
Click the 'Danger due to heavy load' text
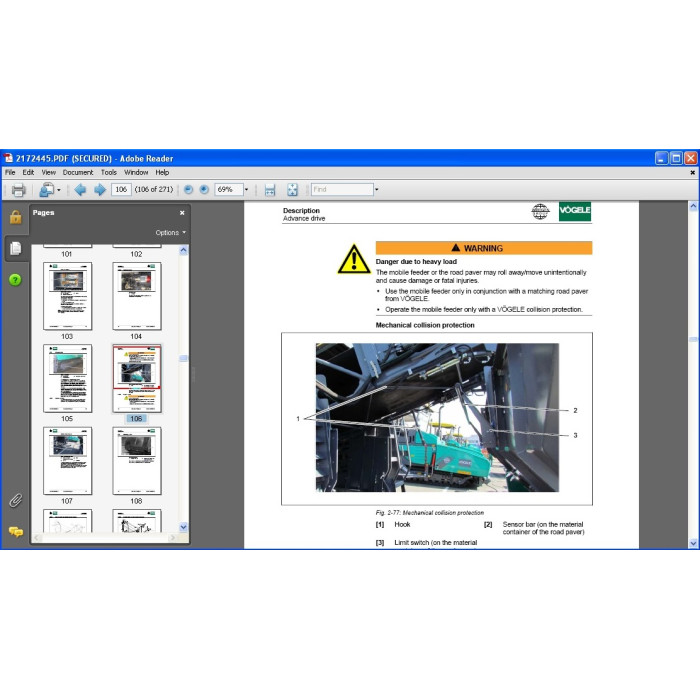click(x=416, y=262)
